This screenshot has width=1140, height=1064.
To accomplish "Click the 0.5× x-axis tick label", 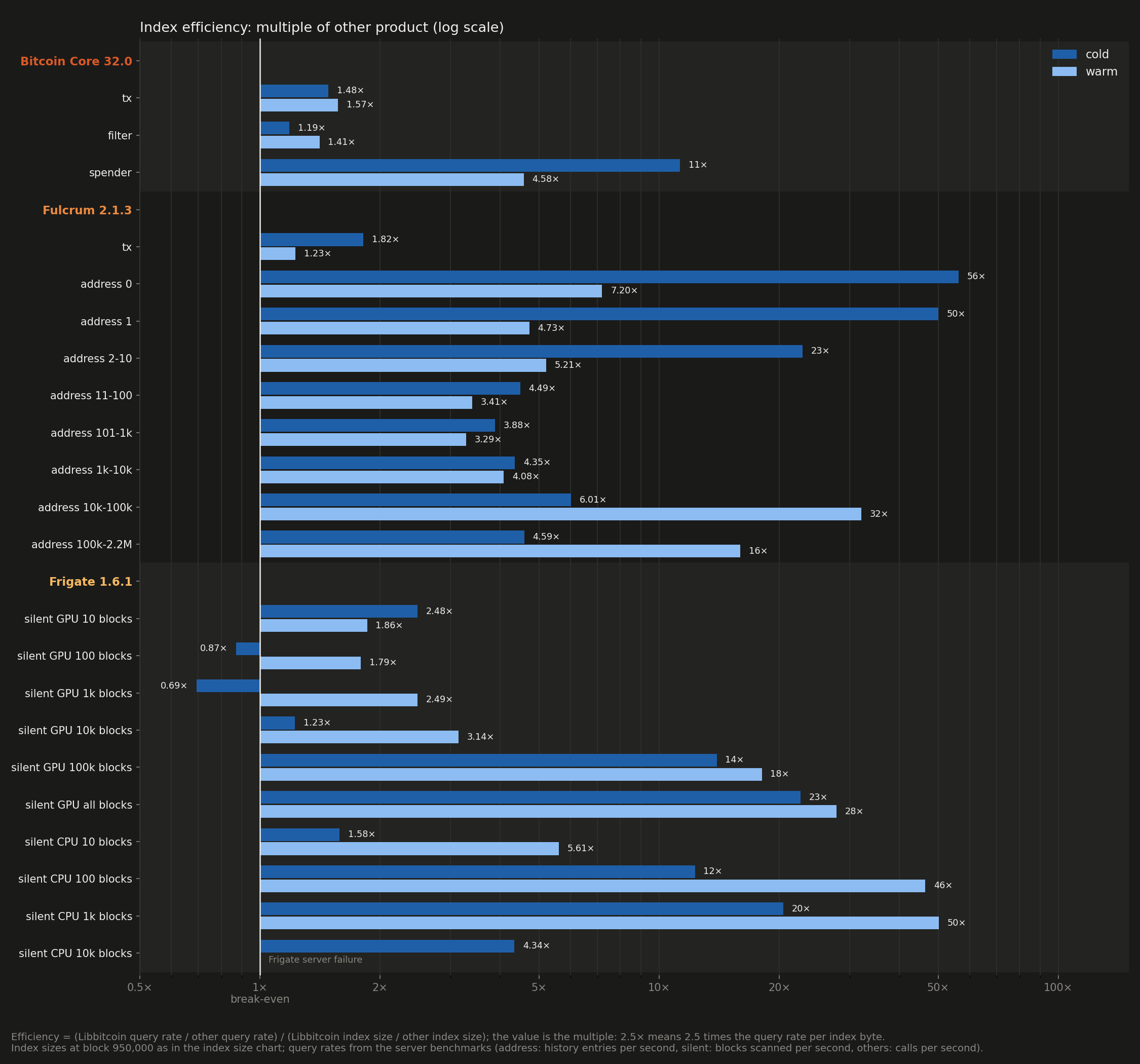I will coord(140,987).
